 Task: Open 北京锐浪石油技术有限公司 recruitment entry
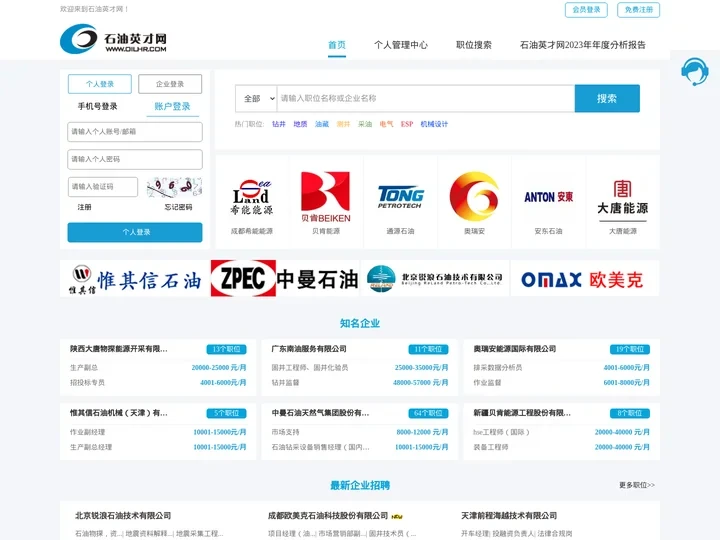click(x=123, y=516)
